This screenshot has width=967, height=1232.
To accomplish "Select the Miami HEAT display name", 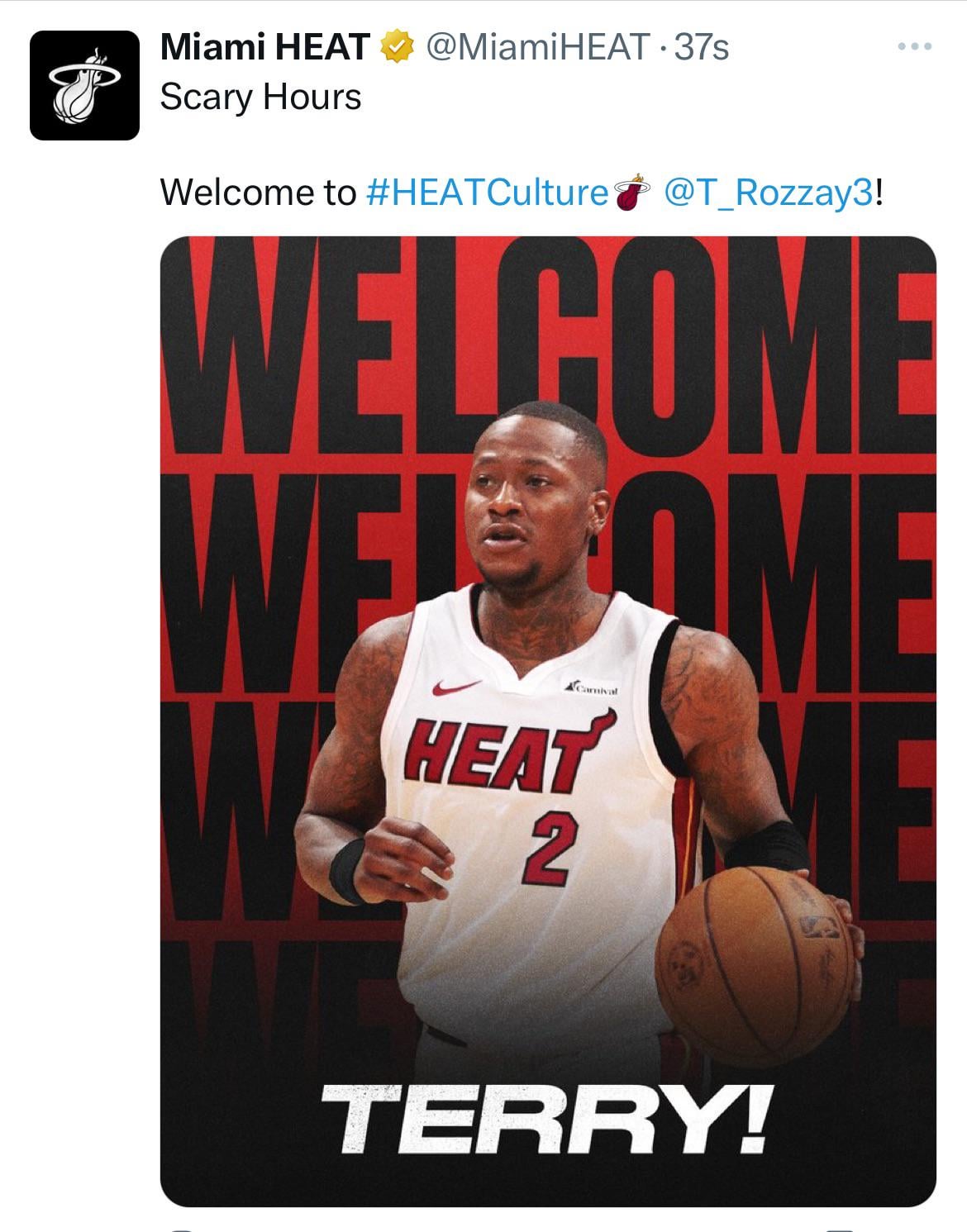I will [x=265, y=48].
